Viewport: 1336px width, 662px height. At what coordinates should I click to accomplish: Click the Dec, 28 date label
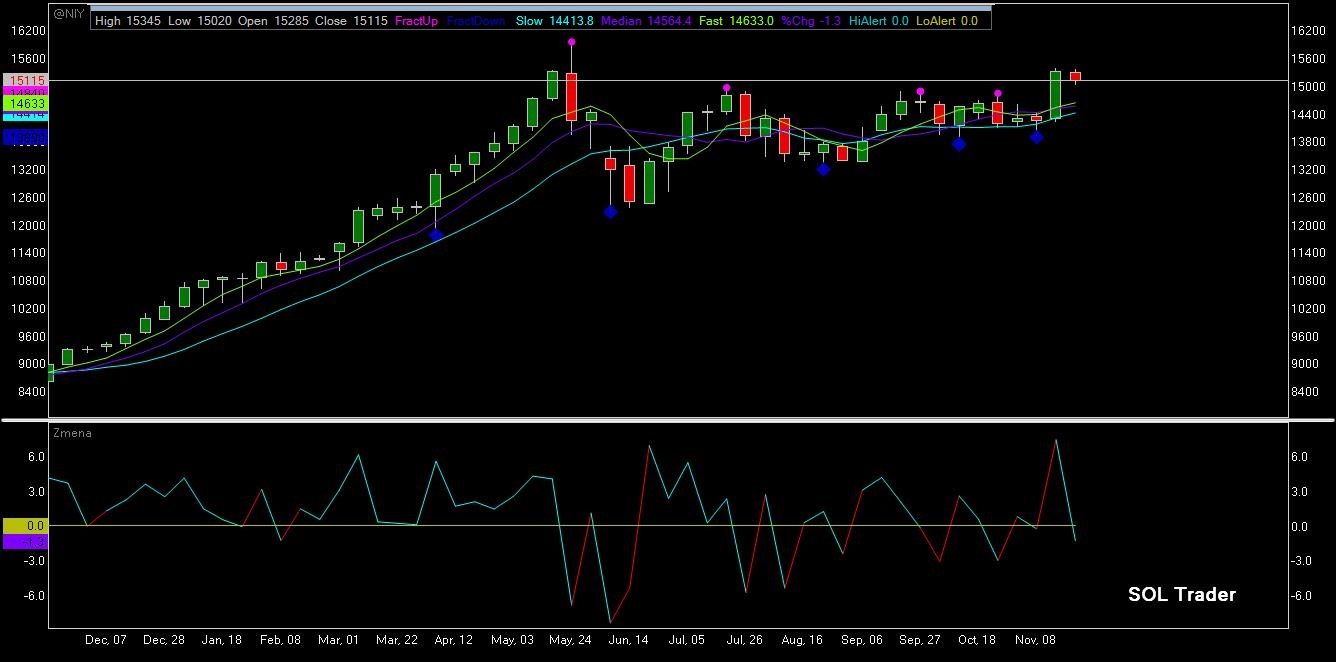point(164,640)
